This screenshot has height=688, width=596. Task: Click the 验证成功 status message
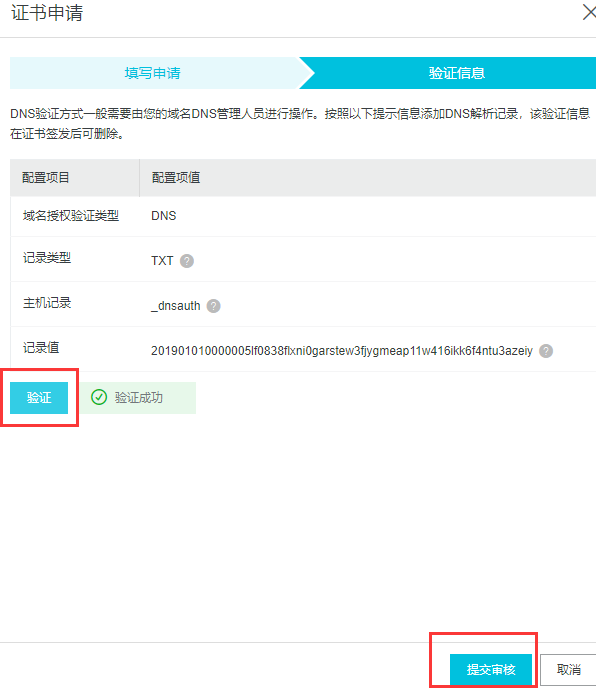[138, 398]
